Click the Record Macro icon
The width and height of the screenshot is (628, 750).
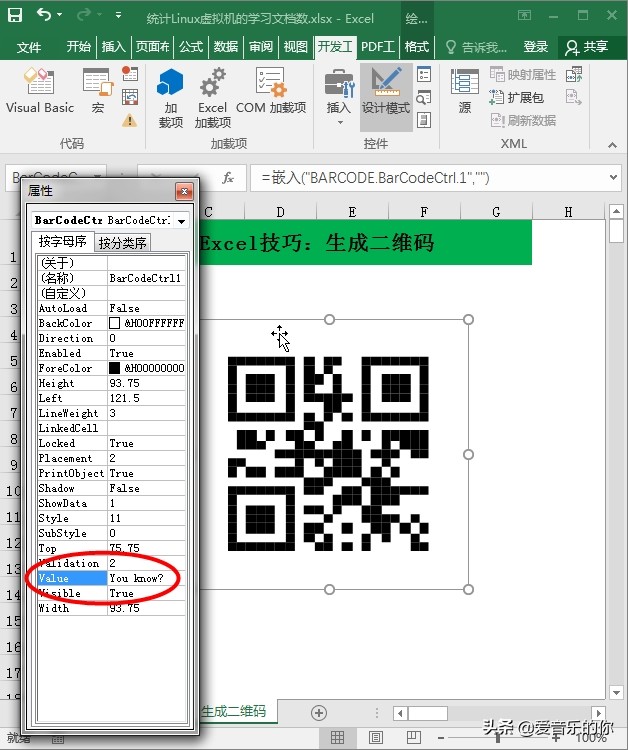click(x=130, y=74)
